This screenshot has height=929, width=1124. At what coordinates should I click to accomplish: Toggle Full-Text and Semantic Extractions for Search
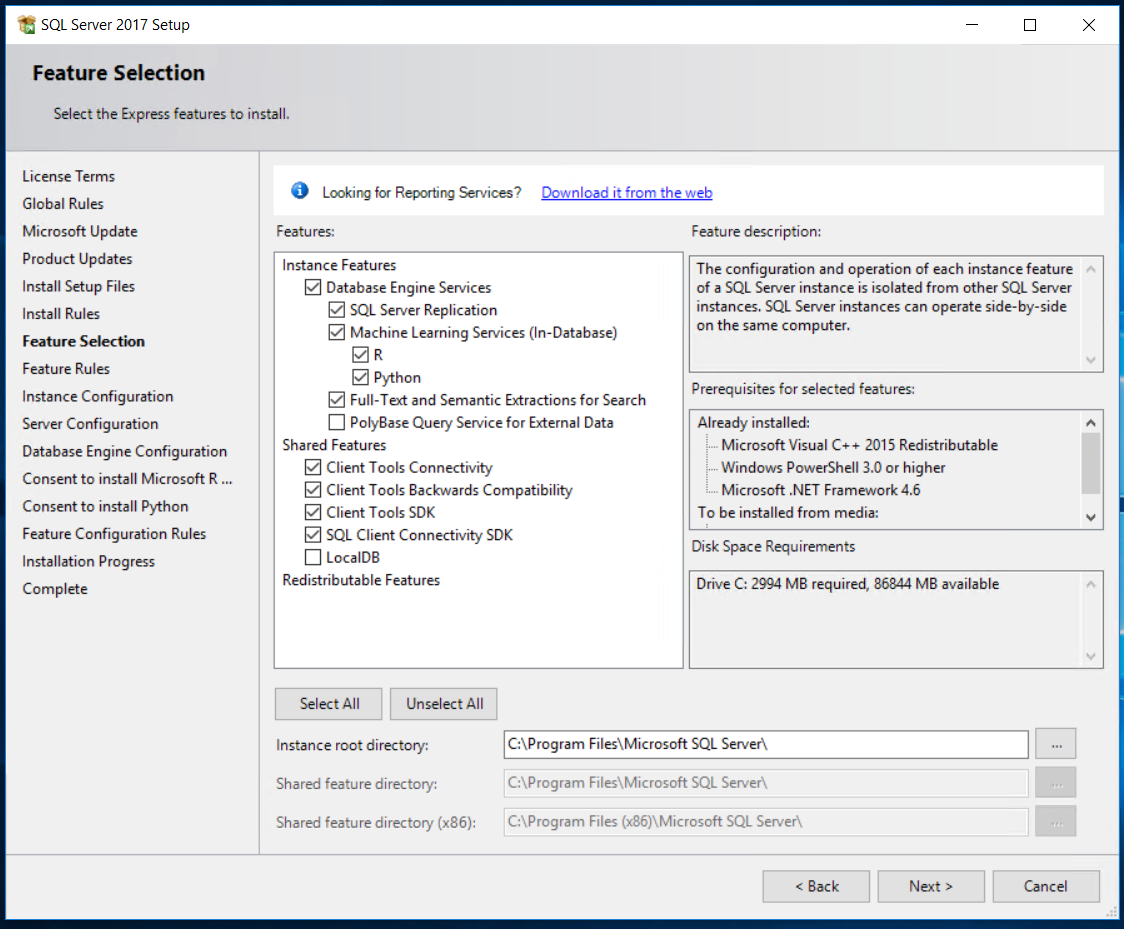(336, 399)
